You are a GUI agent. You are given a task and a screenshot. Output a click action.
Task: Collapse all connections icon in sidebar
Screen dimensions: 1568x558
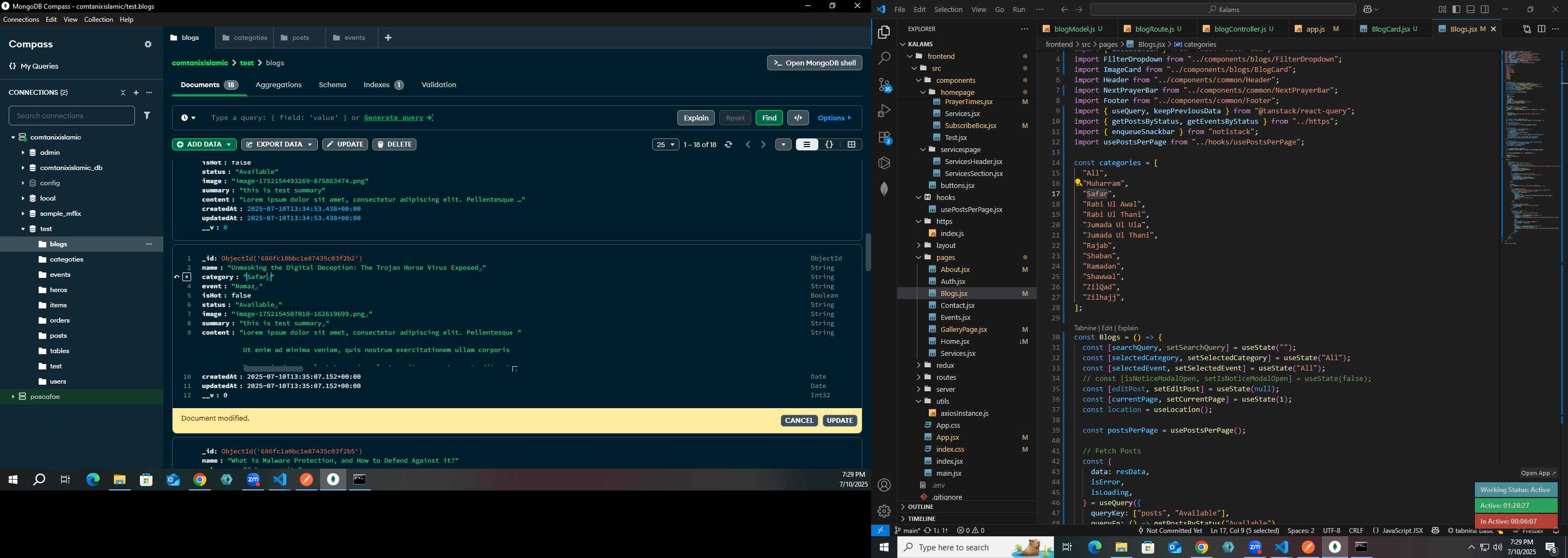pos(123,93)
